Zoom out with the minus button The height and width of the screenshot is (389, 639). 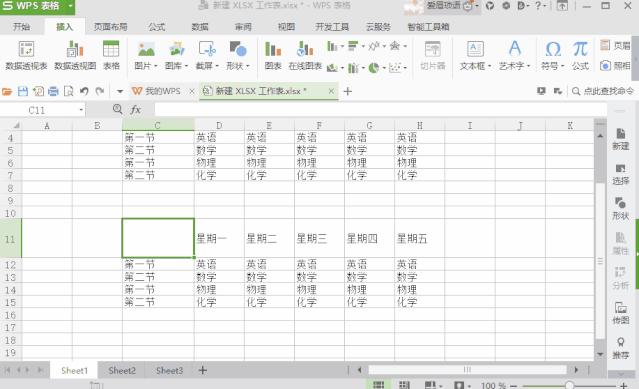pyautogui.click(x=513, y=385)
